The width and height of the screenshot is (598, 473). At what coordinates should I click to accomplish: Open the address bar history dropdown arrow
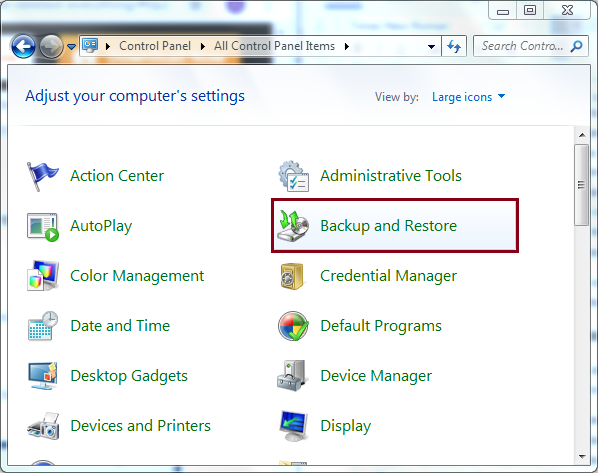(x=431, y=47)
